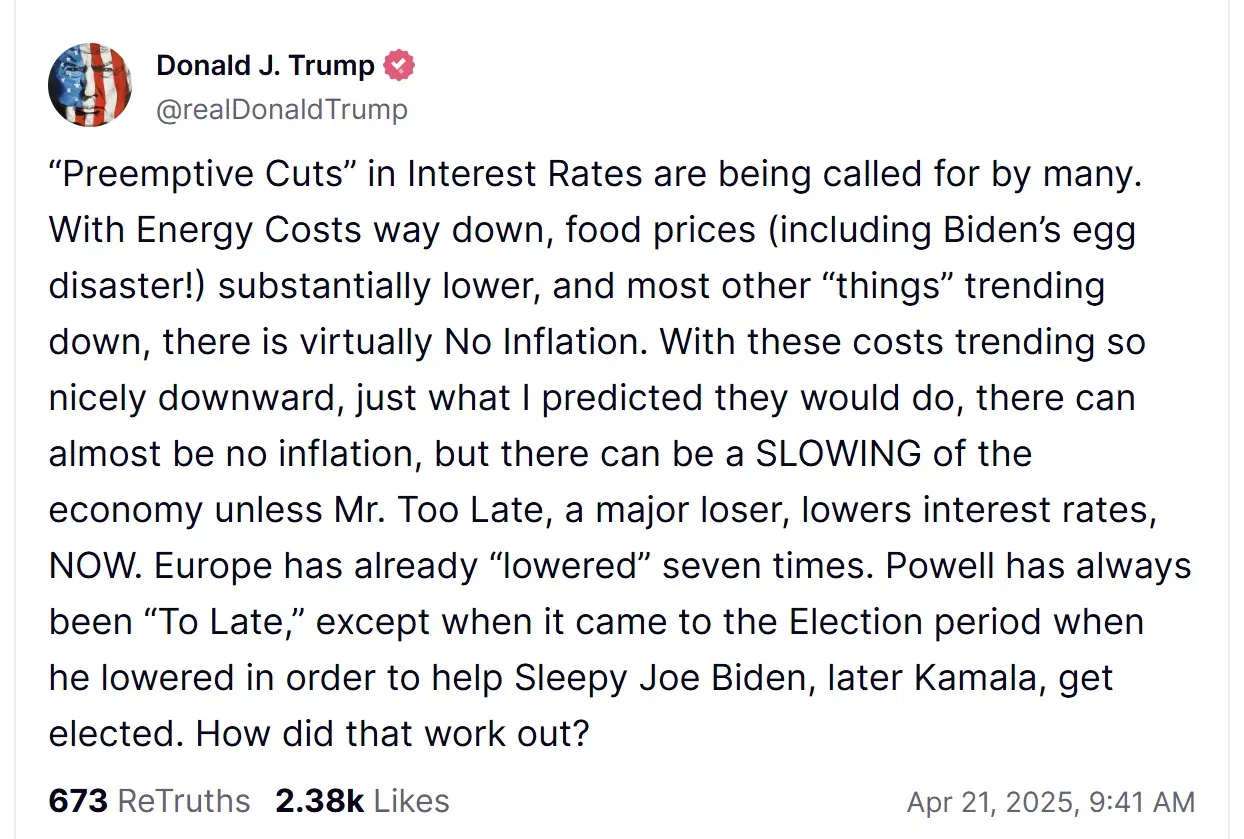Click the word ReTruths below the post
Image resolution: width=1244 pixels, height=839 pixels.
184,801
